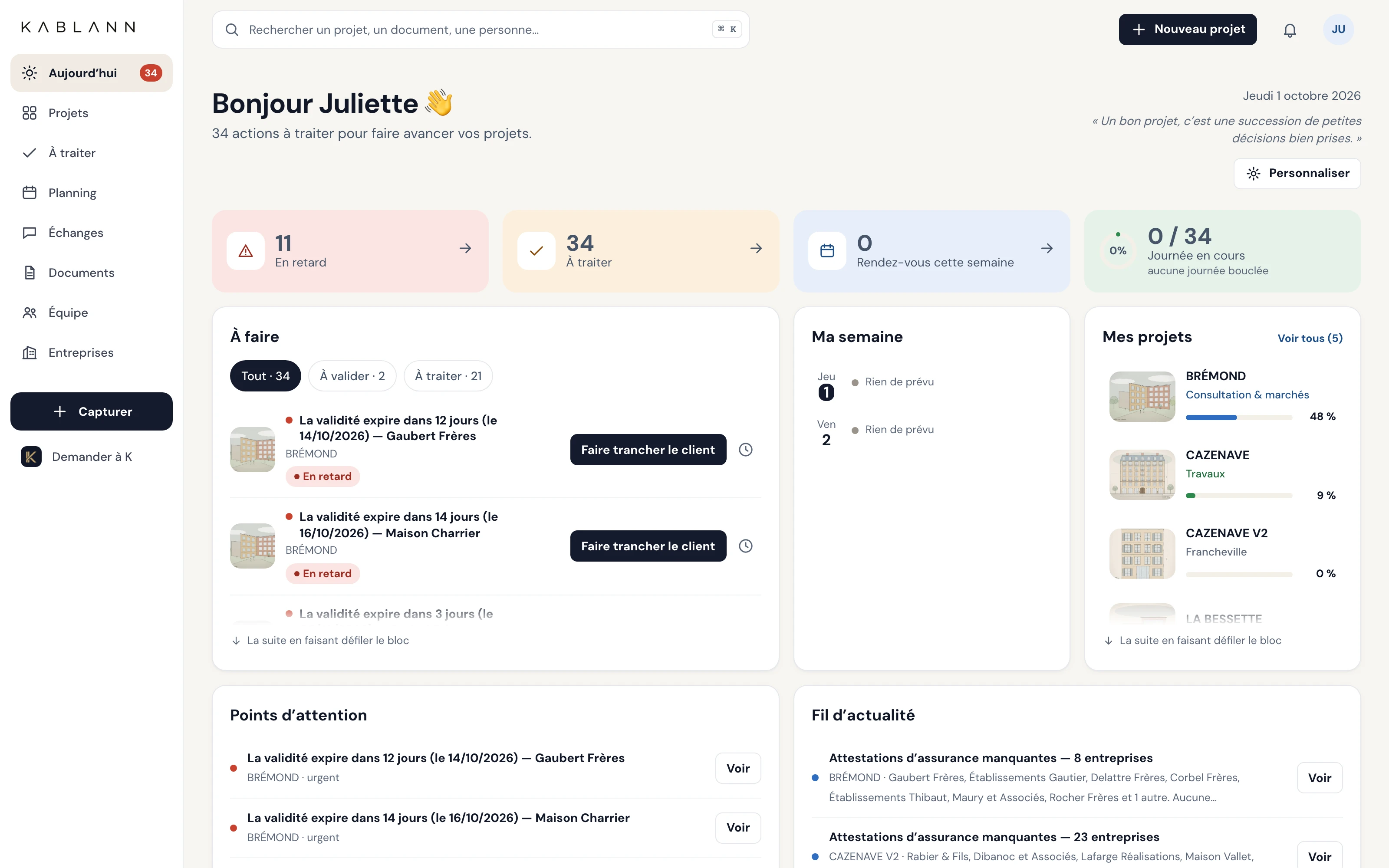Click the warning icon on En retard card
1389x868 pixels.
coord(246,251)
